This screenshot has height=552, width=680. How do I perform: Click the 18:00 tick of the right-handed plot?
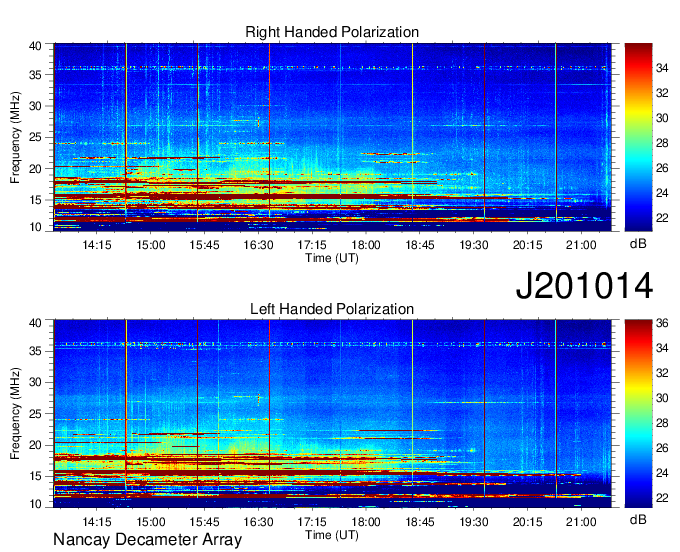(366, 245)
